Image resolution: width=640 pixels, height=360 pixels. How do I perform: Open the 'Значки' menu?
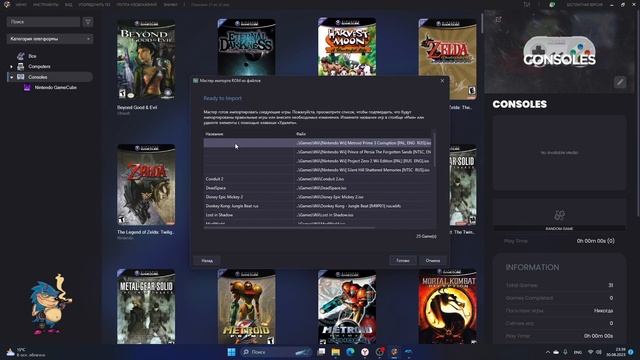click(x=171, y=4)
